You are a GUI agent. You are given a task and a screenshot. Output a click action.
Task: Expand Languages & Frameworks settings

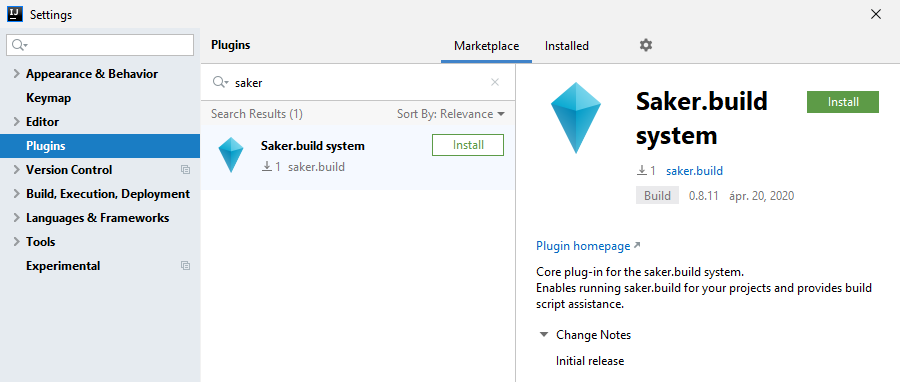(x=16, y=218)
